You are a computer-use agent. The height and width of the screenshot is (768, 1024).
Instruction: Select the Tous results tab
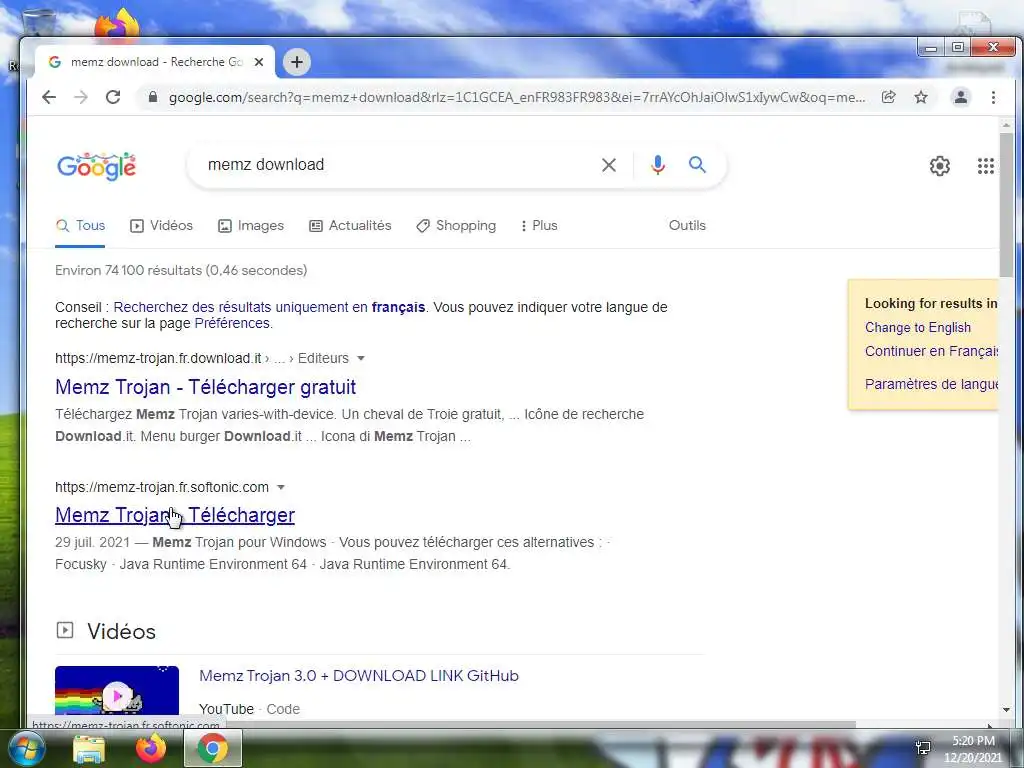click(80, 225)
